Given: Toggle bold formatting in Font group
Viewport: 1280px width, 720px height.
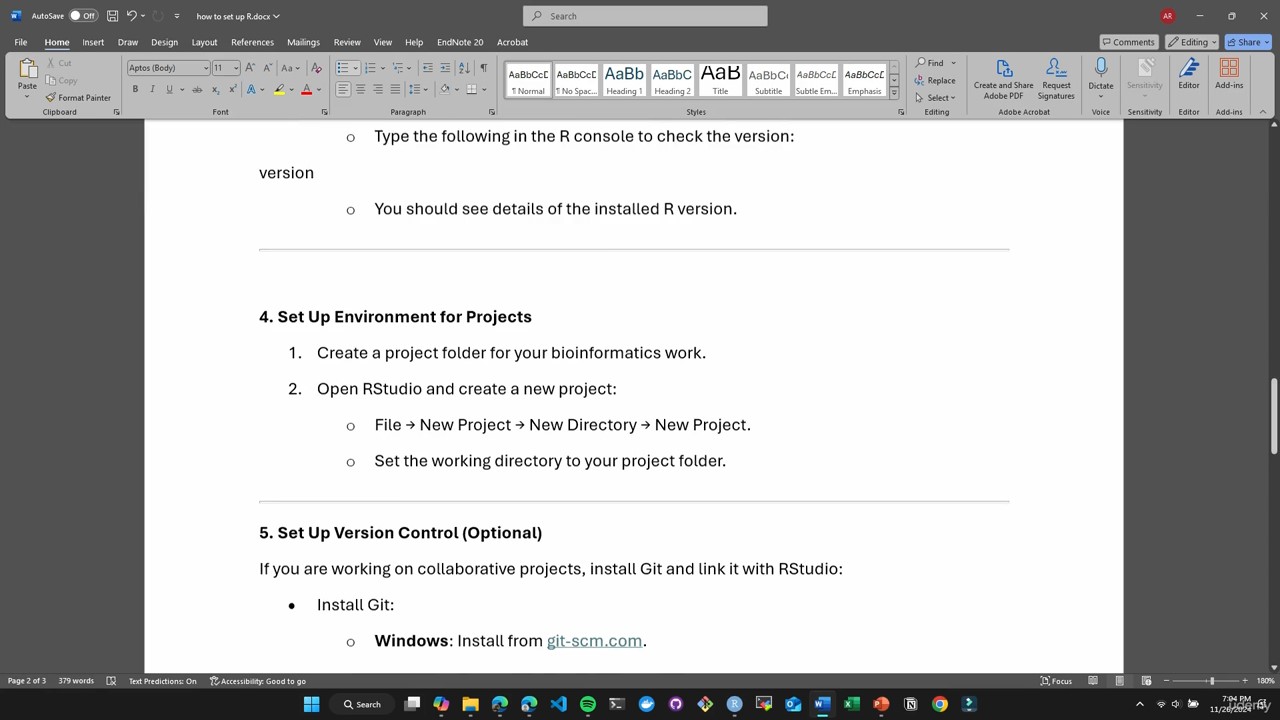Looking at the screenshot, I should pyautogui.click(x=135, y=89).
